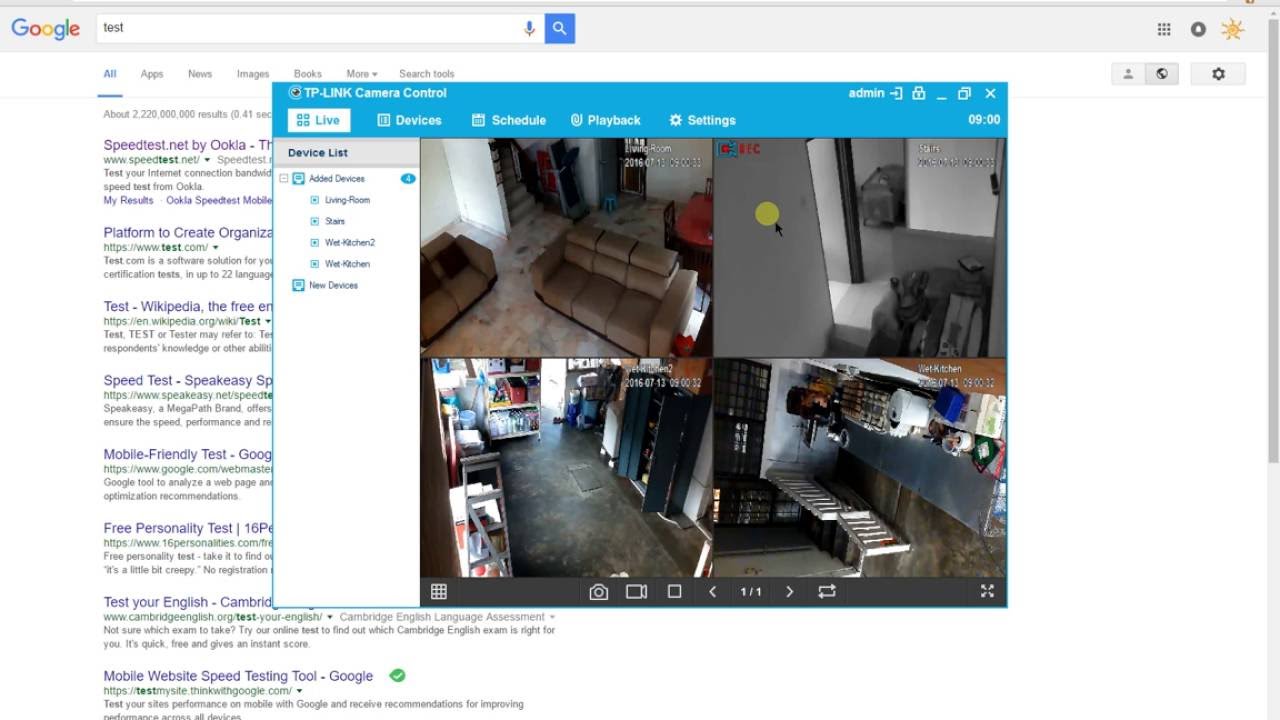The height and width of the screenshot is (720, 1280).
Task: Select New Devices in the device list
Action: (333, 285)
